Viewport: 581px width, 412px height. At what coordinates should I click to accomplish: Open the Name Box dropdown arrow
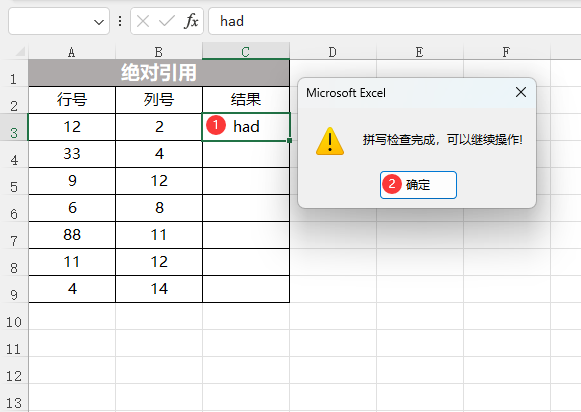pyautogui.click(x=99, y=22)
